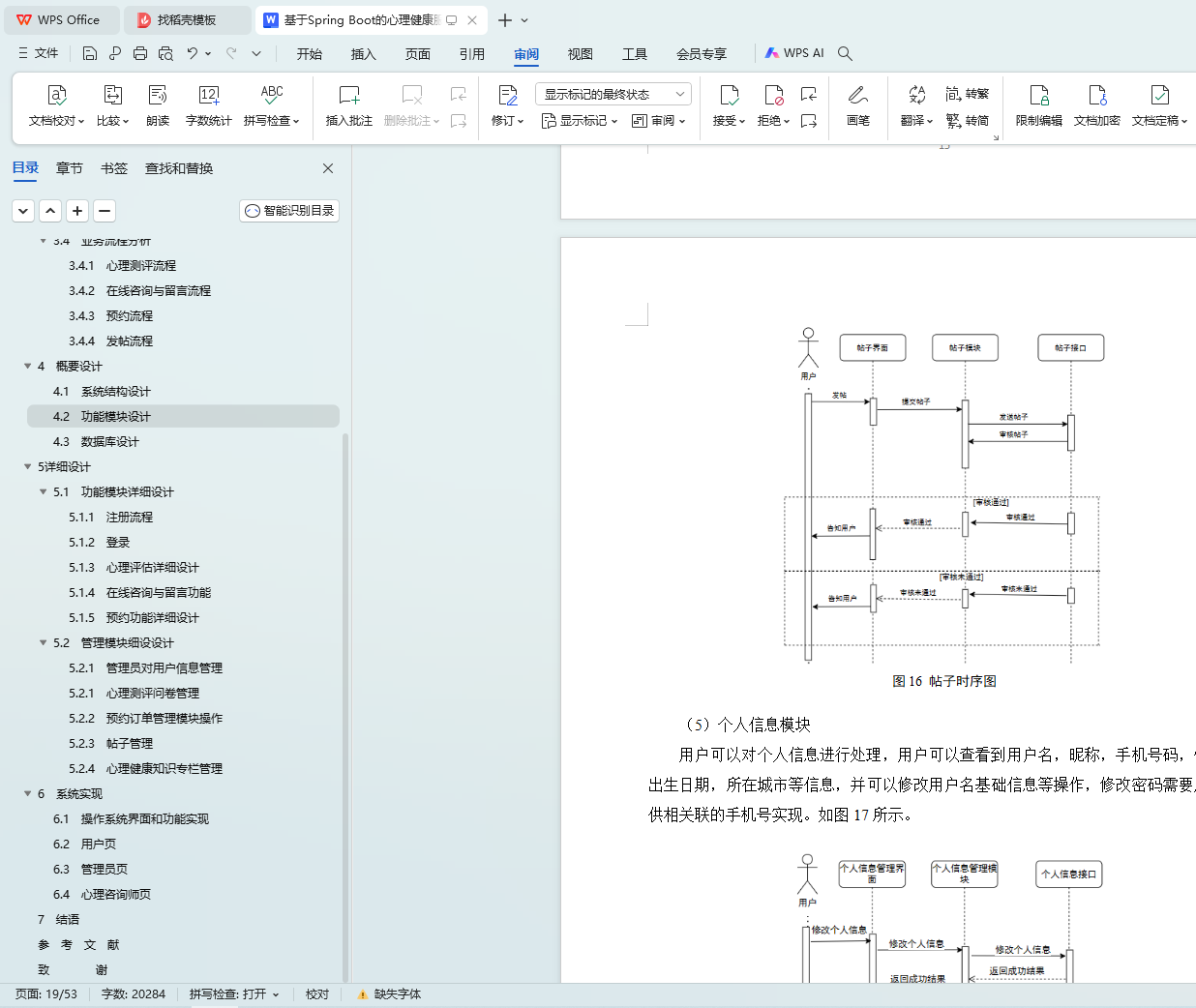Switch to the 章节 panel tab
Screen dimensions: 1196x1008
coord(70,168)
